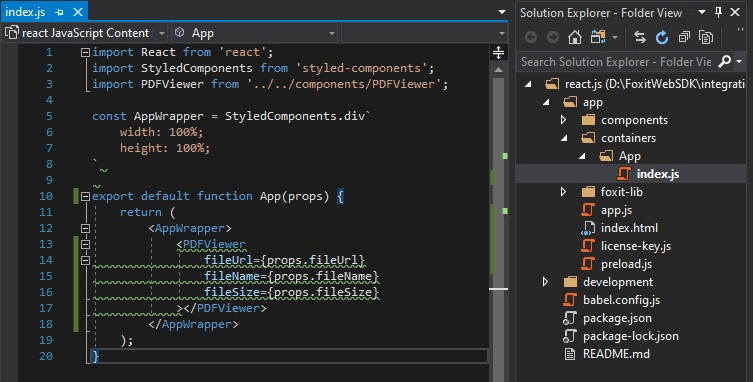Click fileSize attribute on line 16
This screenshot has width=753, height=382.
coord(231,292)
